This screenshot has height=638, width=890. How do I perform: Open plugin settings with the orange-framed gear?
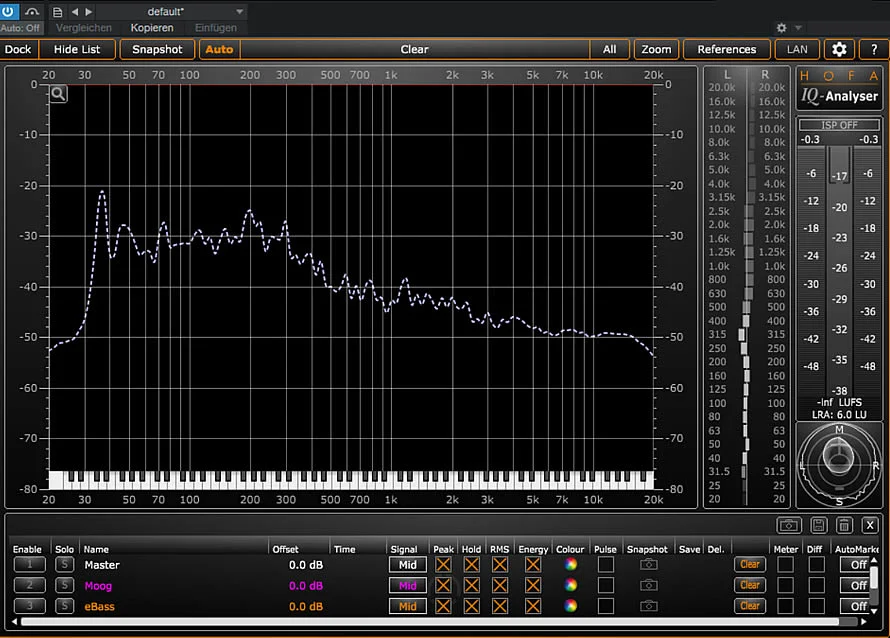(839, 49)
